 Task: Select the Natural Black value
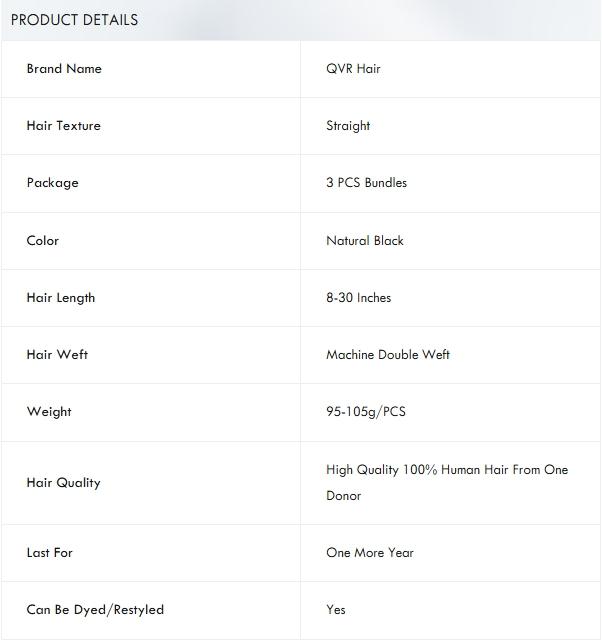(x=365, y=241)
